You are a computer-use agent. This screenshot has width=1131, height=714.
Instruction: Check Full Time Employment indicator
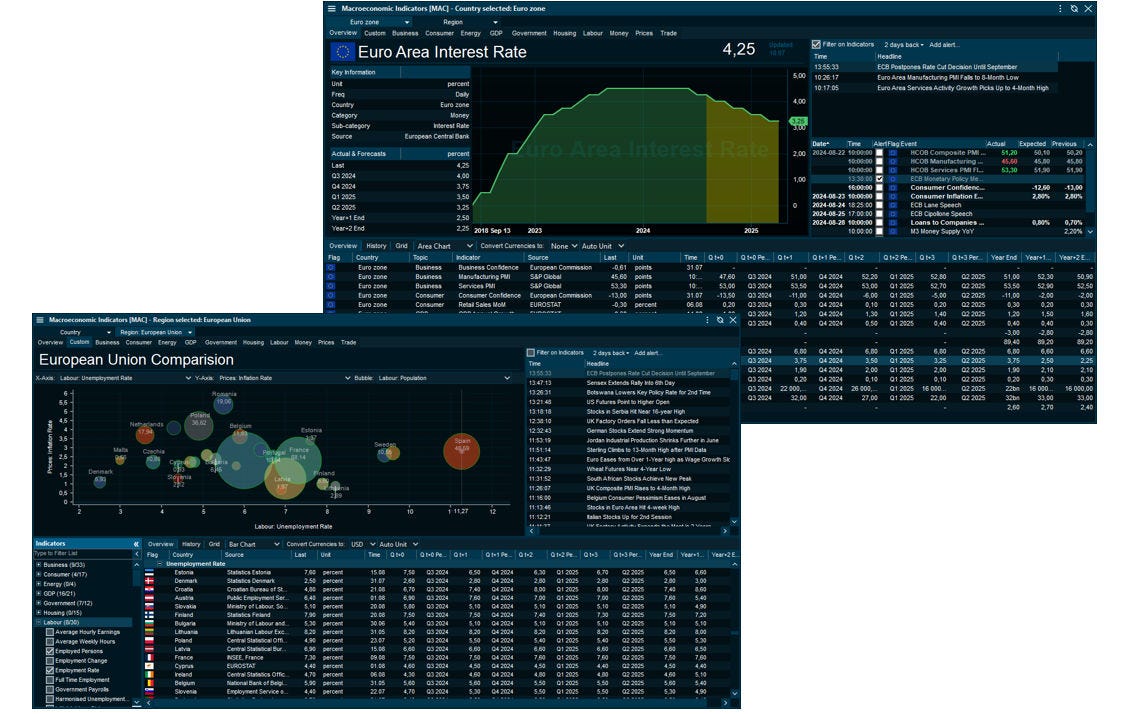click(x=50, y=680)
